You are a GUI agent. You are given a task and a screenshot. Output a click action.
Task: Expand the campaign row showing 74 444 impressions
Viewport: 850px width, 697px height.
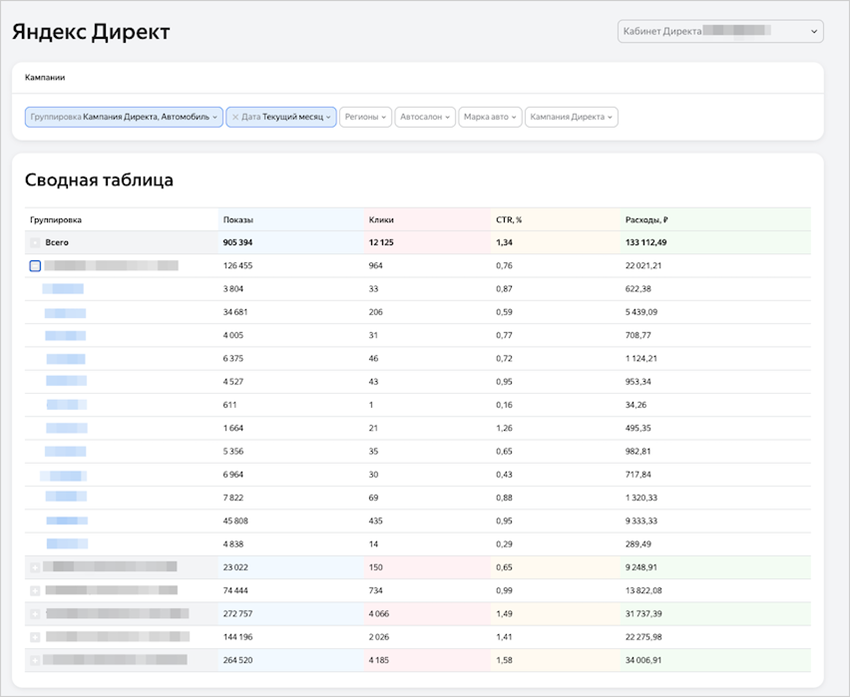[x=35, y=591]
